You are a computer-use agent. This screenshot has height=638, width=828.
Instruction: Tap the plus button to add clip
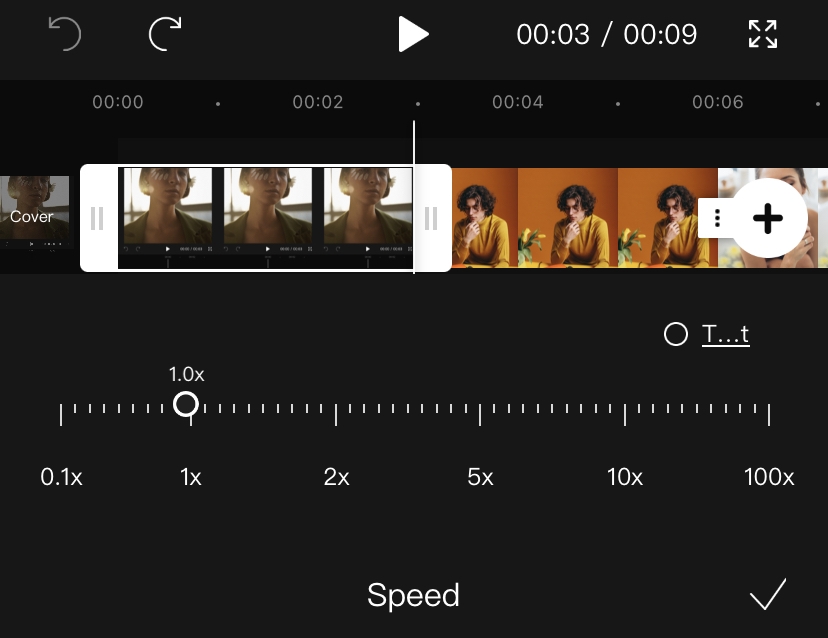pyautogui.click(x=768, y=218)
